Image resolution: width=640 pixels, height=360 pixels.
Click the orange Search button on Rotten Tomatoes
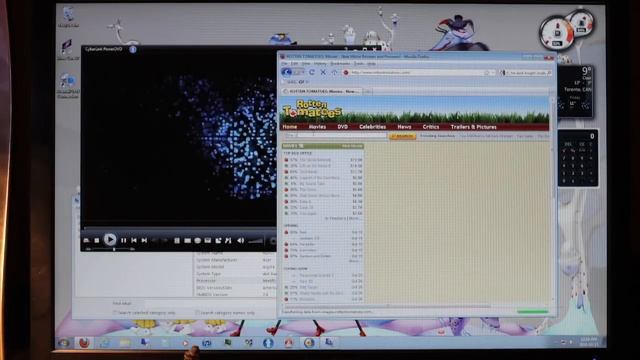[x=402, y=136]
